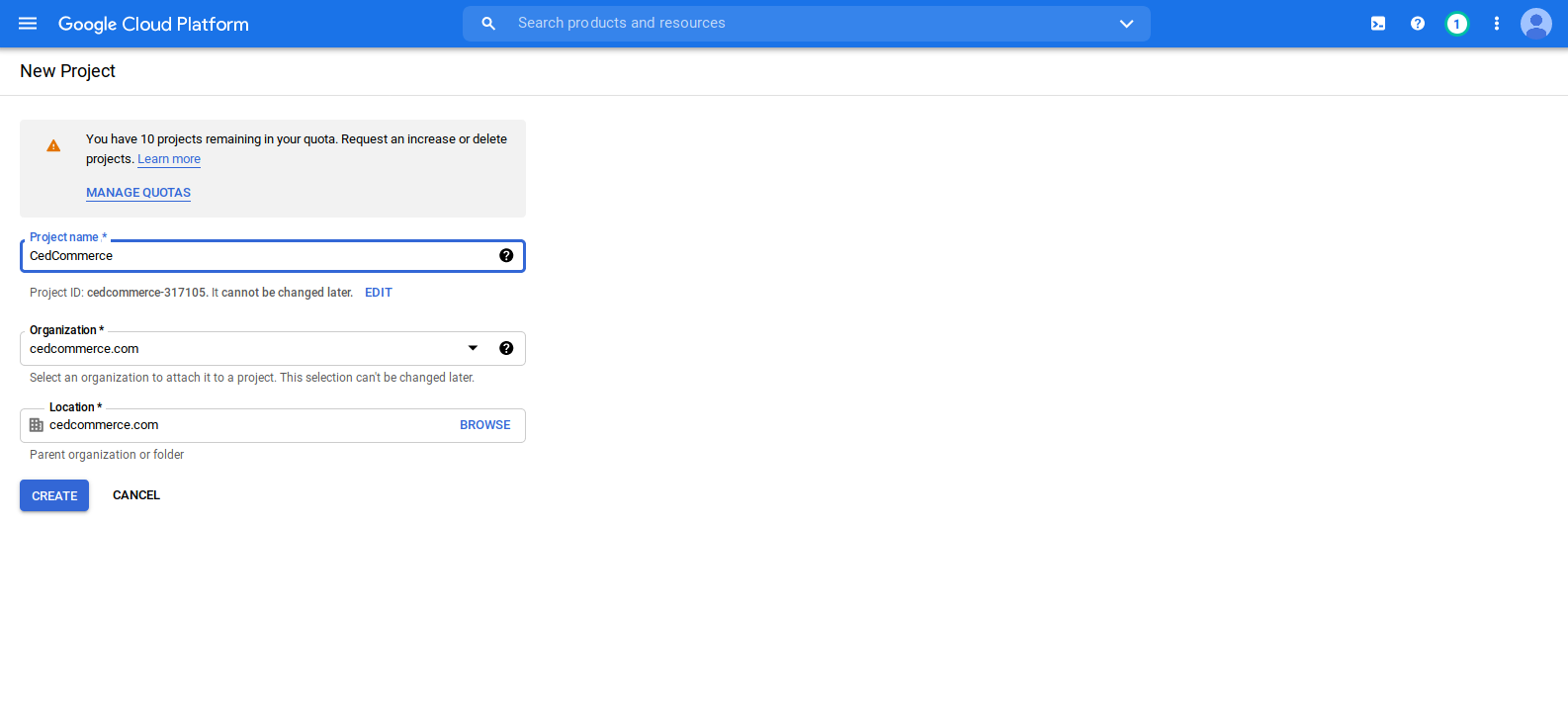This screenshot has height=703, width=1568.
Task: Click '10 projects remaining' quota message
Action: point(297,149)
